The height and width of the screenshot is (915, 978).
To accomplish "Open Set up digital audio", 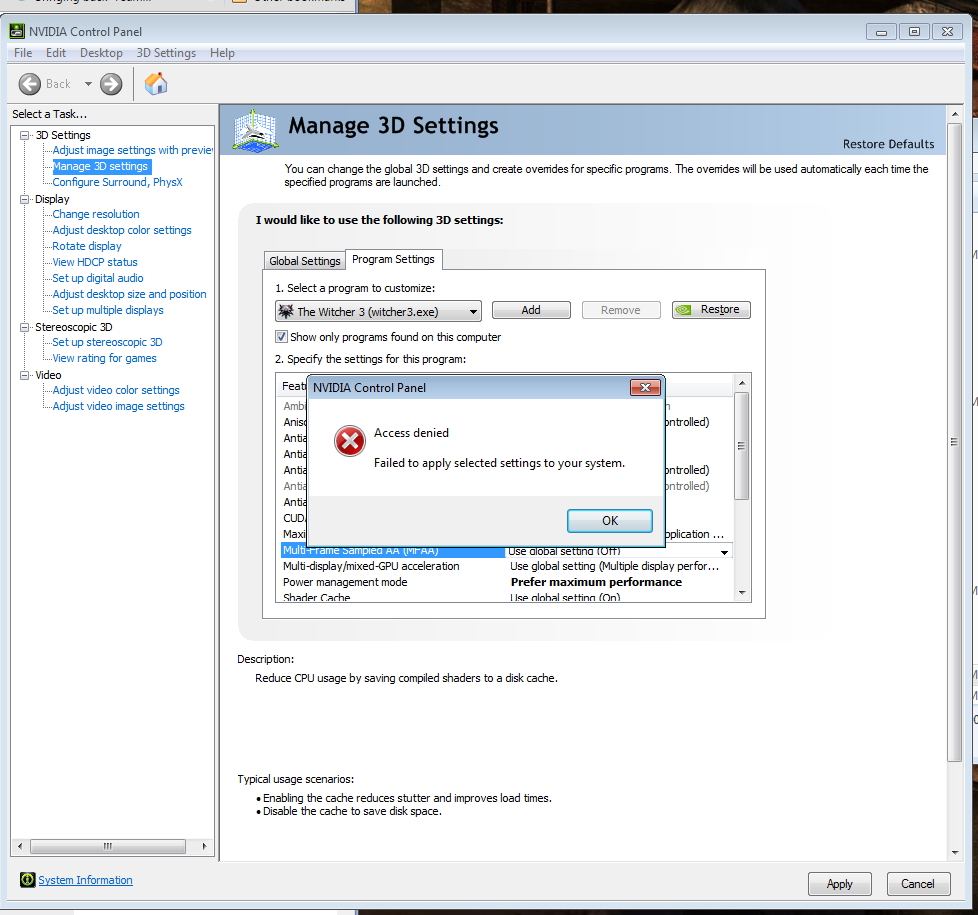I will [97, 278].
